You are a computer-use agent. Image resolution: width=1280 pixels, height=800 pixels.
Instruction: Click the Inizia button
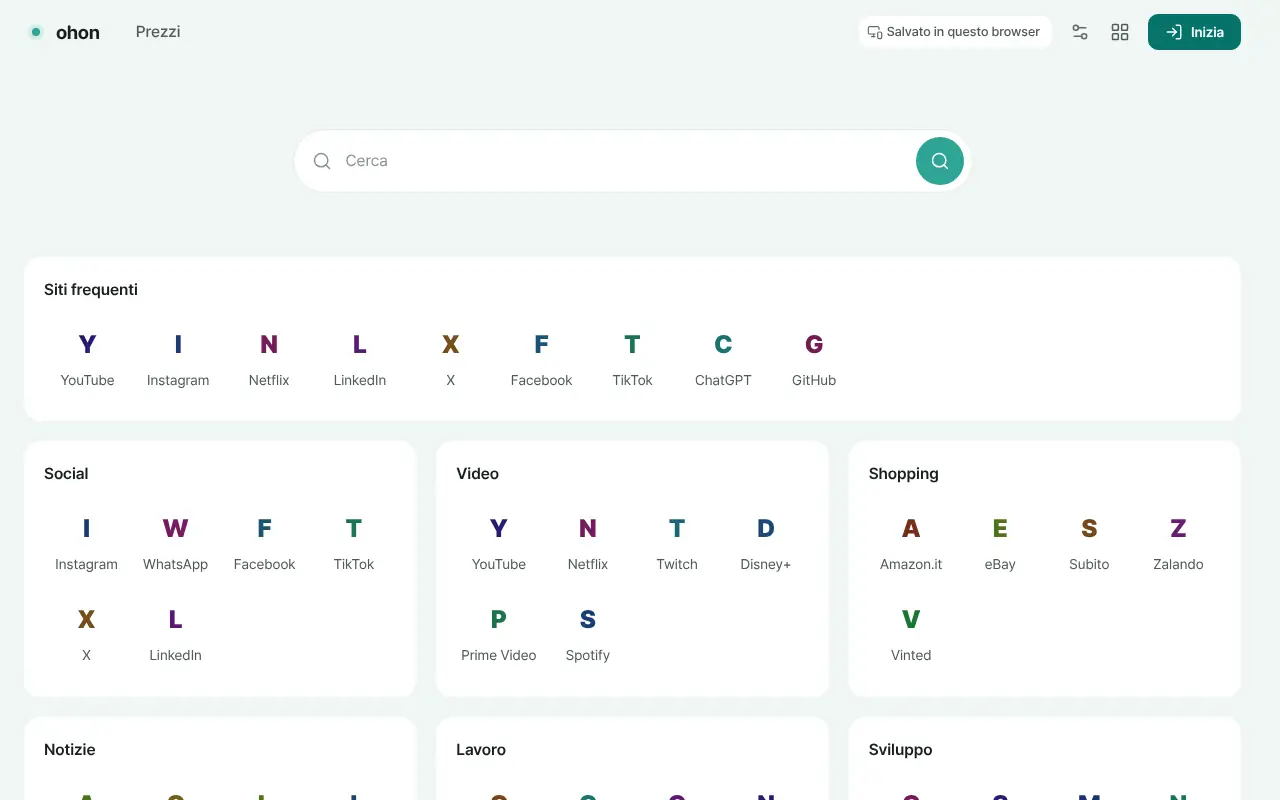(x=1194, y=32)
